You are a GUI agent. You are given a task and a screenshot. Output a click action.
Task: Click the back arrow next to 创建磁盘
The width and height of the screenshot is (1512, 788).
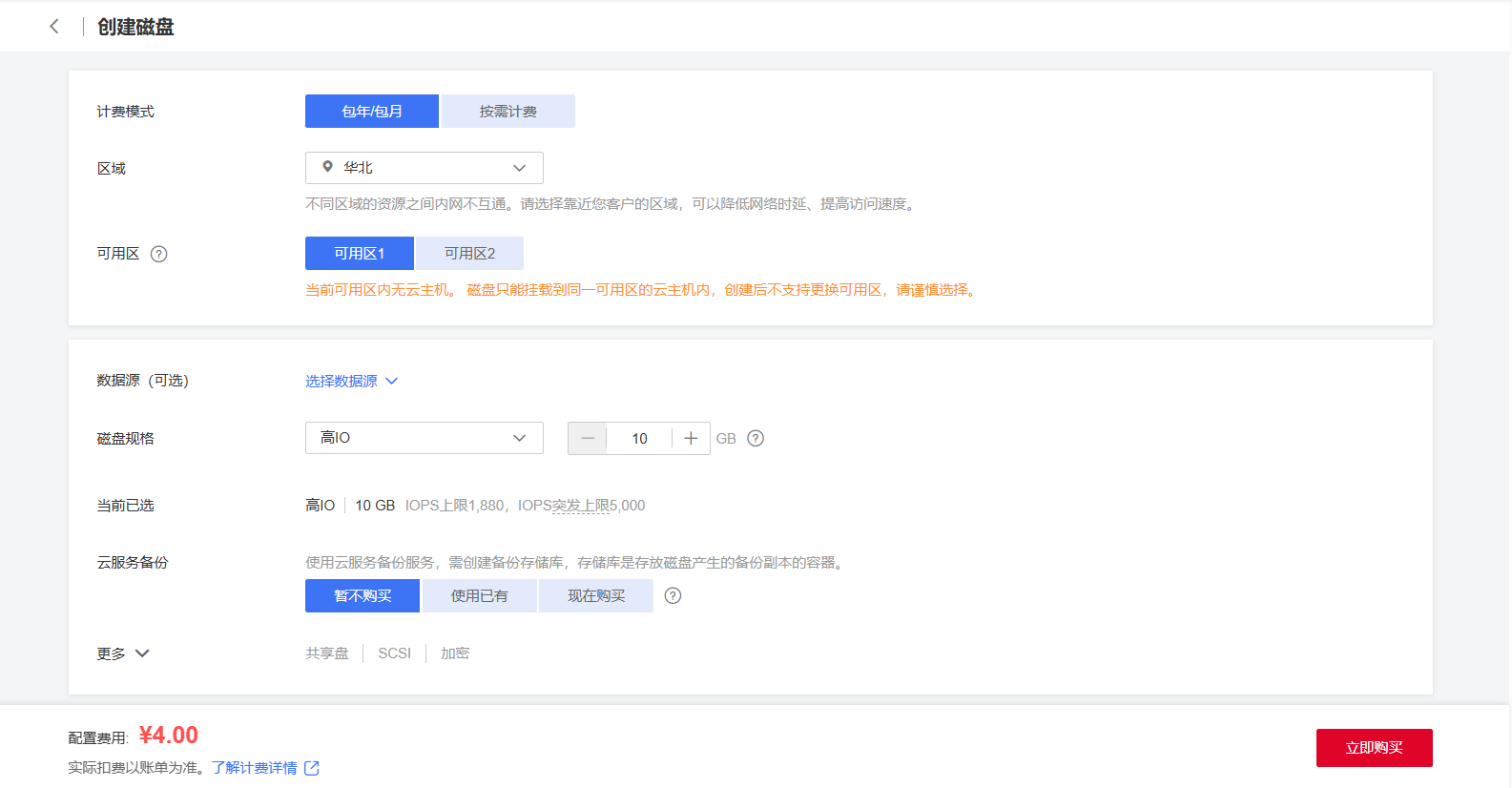click(54, 27)
